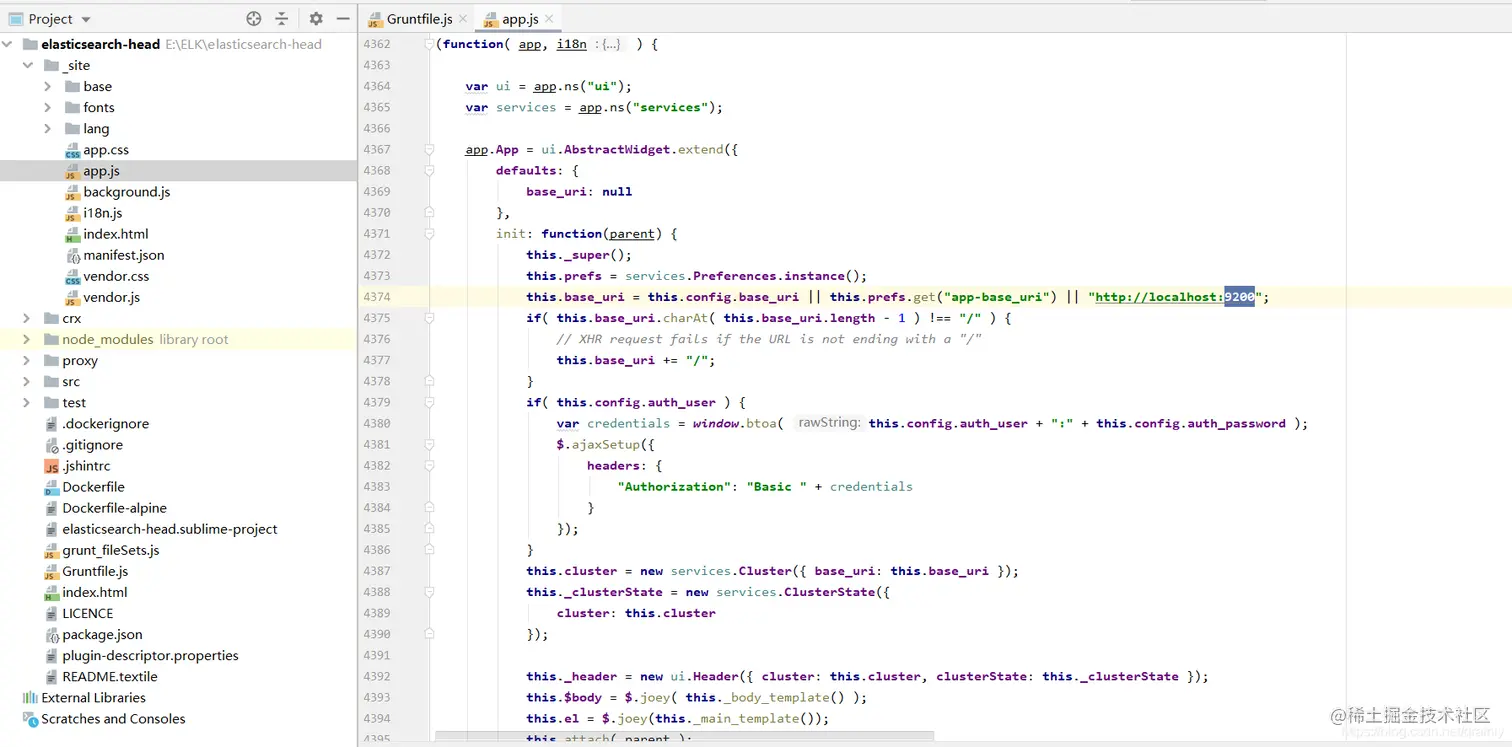Select grunt_fileSets.js file
The height and width of the screenshot is (747, 1512).
tap(110, 550)
